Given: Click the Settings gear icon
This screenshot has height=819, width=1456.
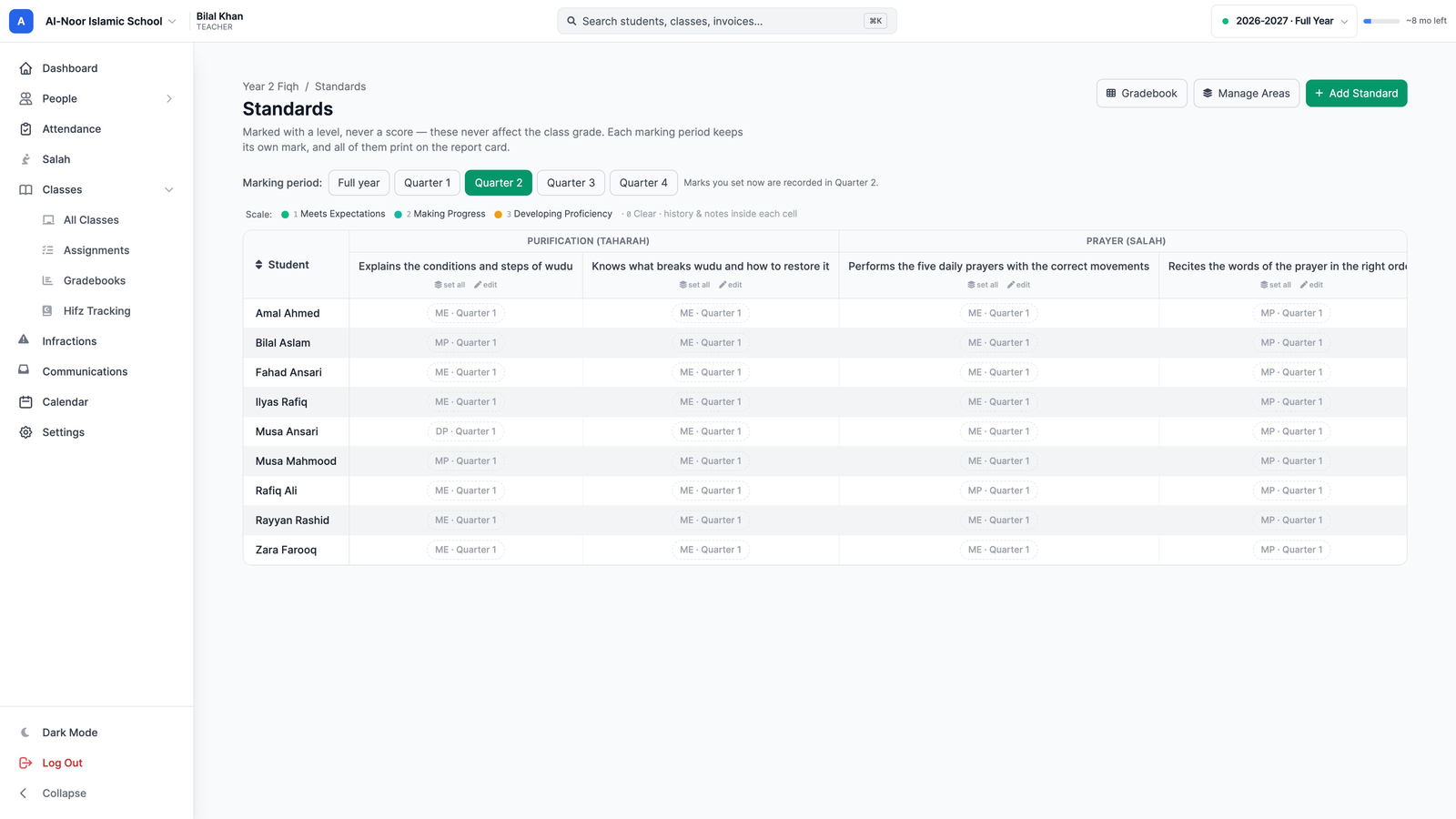Looking at the screenshot, I should (x=25, y=432).
